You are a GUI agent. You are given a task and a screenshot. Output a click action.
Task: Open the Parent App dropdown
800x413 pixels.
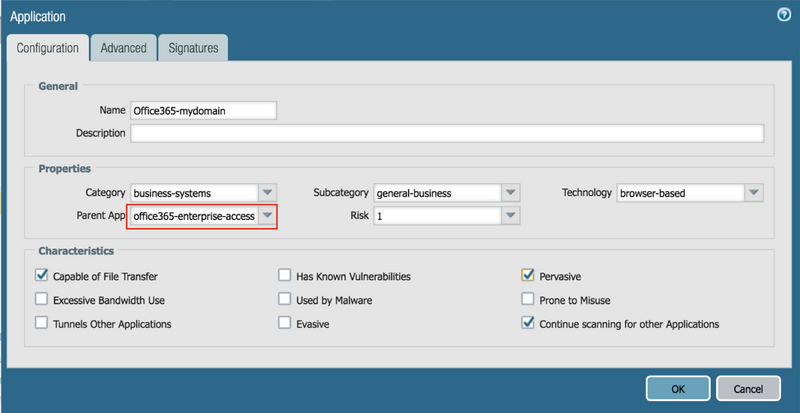(267, 215)
